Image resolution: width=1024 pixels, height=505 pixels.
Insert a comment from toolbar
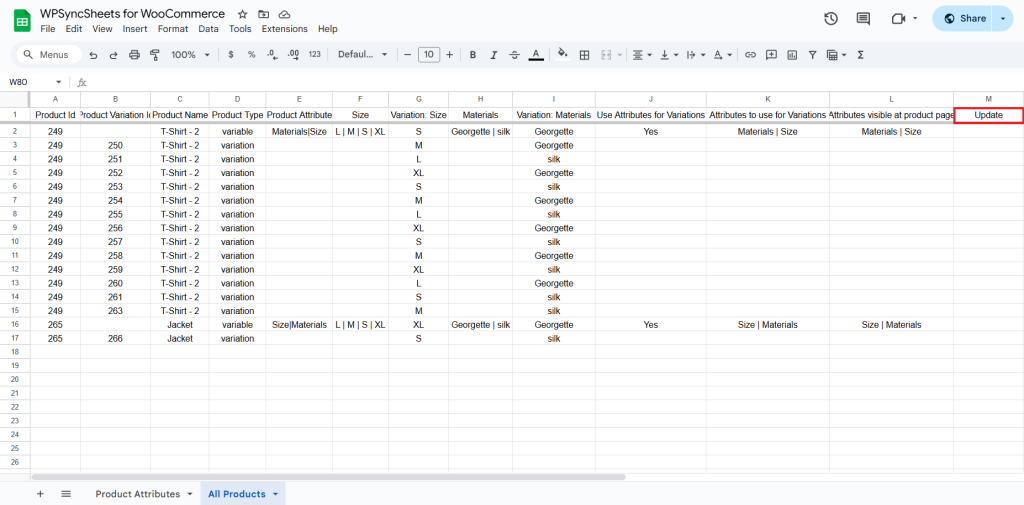pos(771,55)
